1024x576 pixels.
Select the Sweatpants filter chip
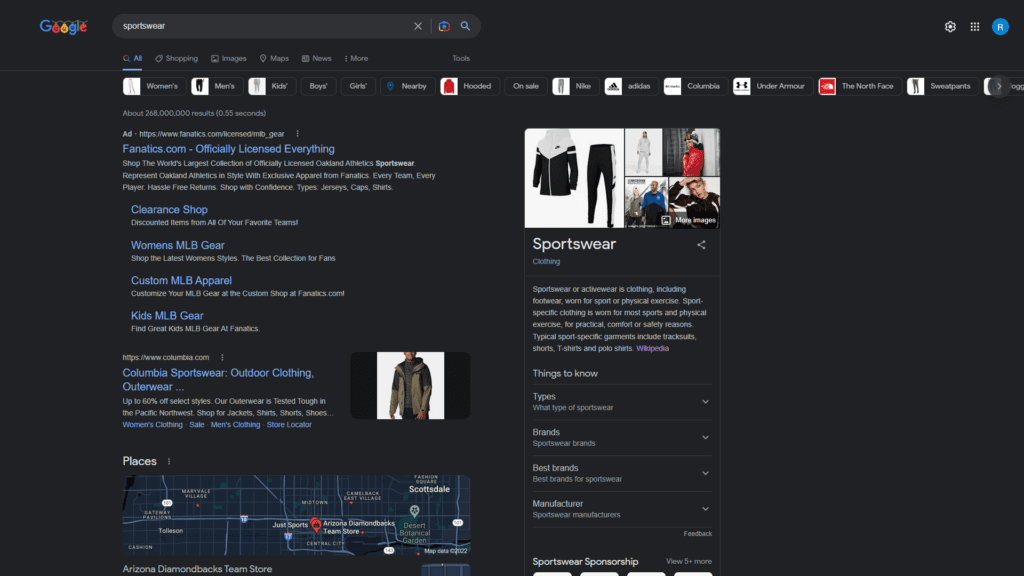pos(942,86)
